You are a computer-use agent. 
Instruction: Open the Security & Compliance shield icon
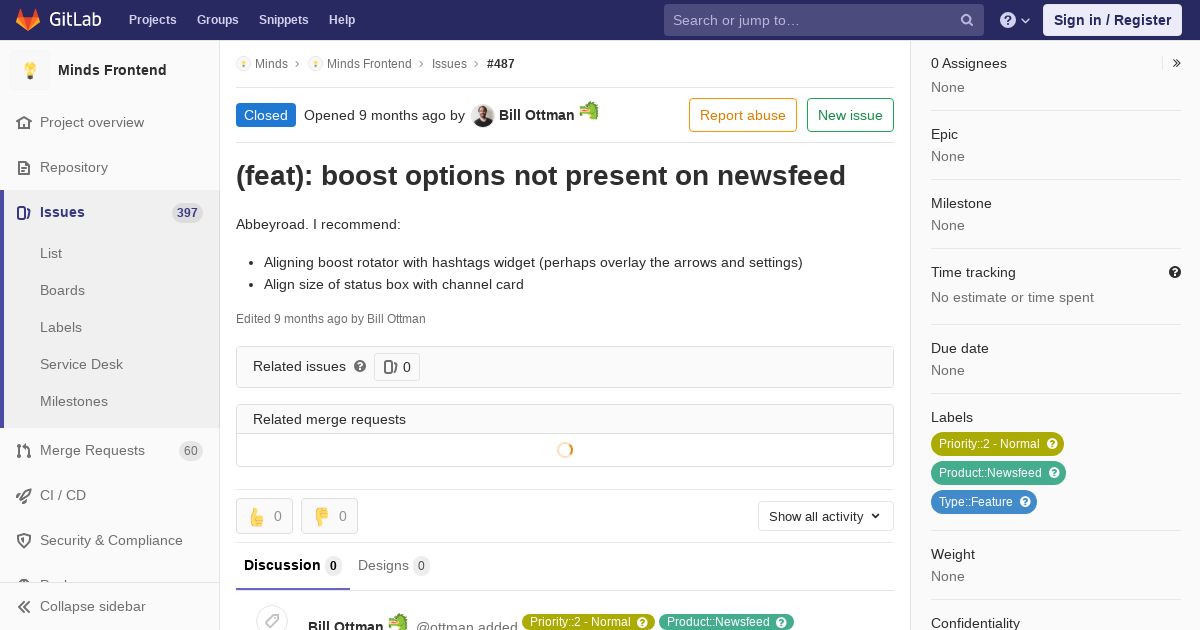click(24, 540)
